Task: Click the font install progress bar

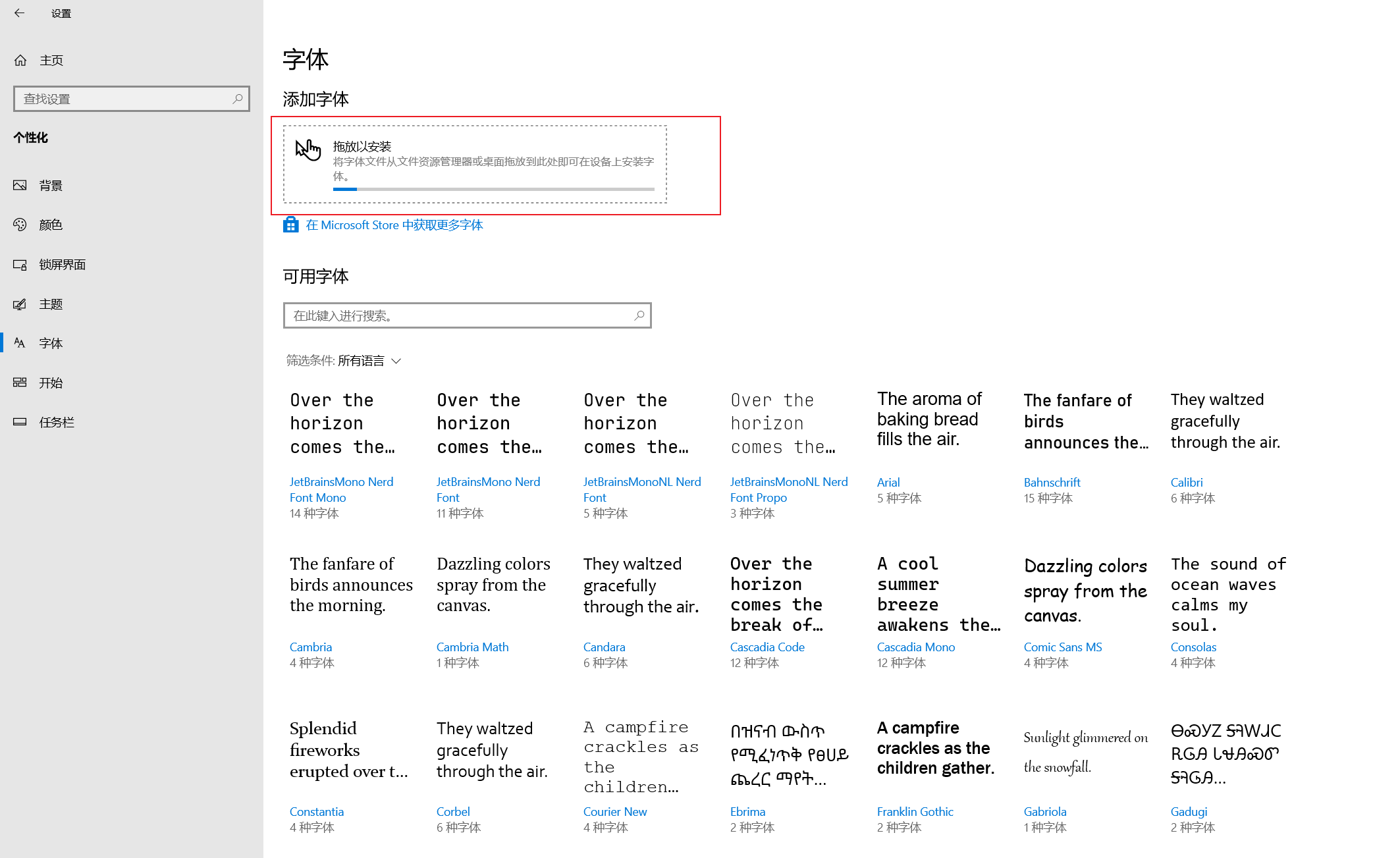Action: (493, 190)
